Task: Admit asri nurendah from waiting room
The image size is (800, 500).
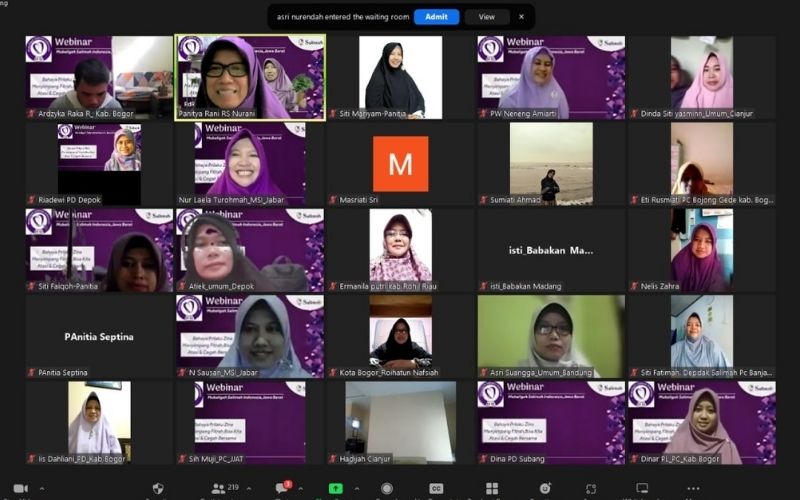Action: point(436,17)
